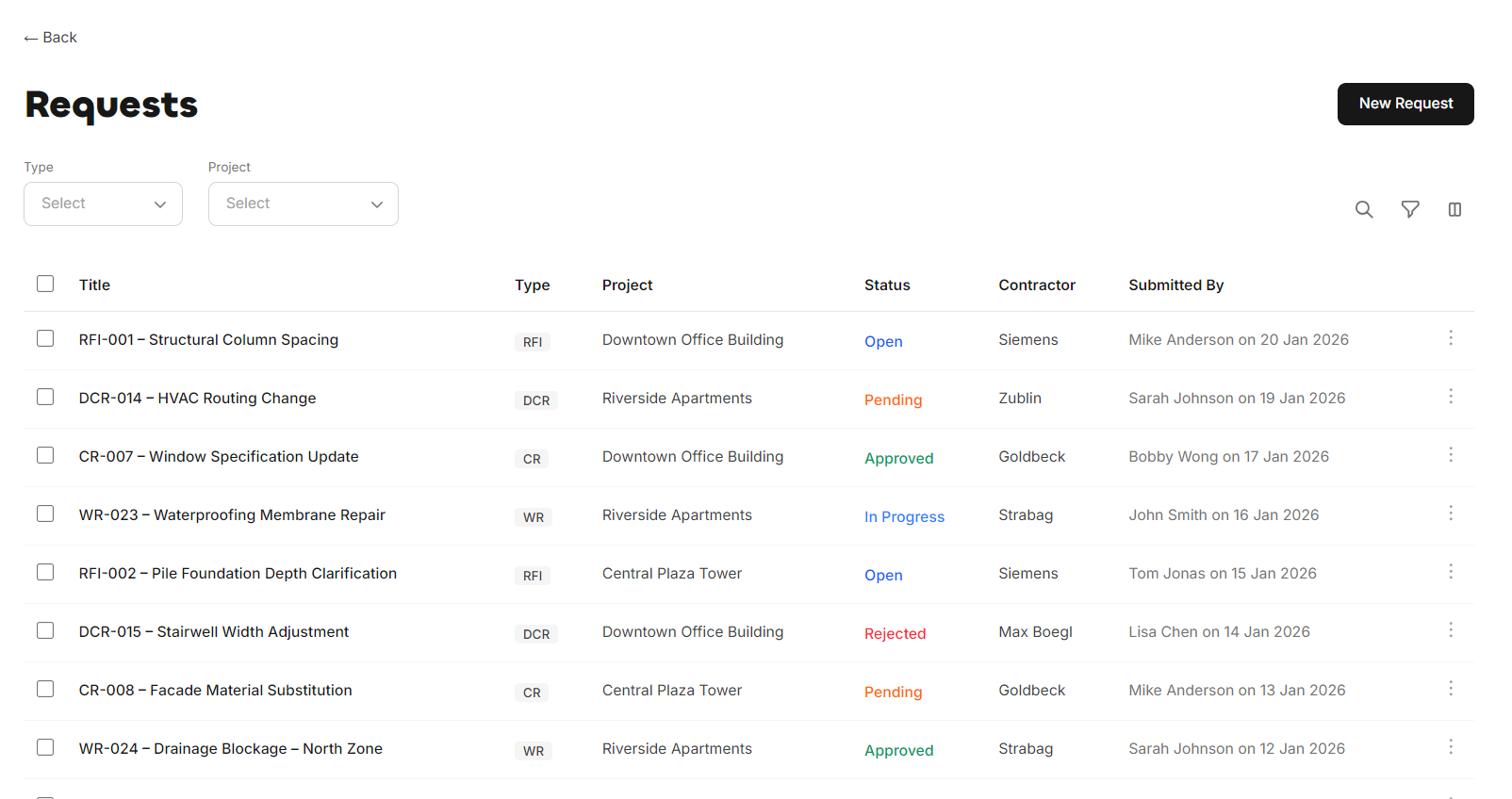
Task: Open RFI-002 Pile Foundation Depth Clarification
Action: 238,573
